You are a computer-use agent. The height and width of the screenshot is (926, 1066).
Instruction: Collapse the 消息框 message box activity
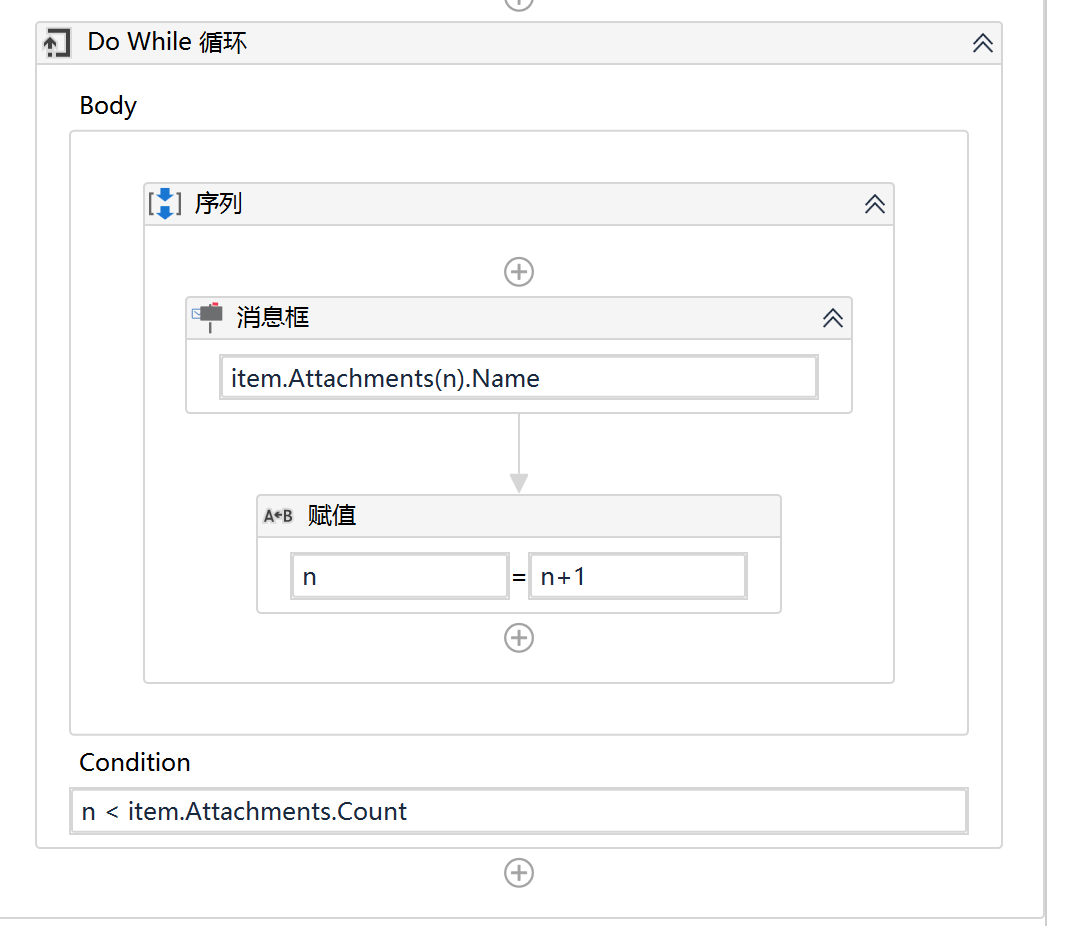[x=833, y=318]
